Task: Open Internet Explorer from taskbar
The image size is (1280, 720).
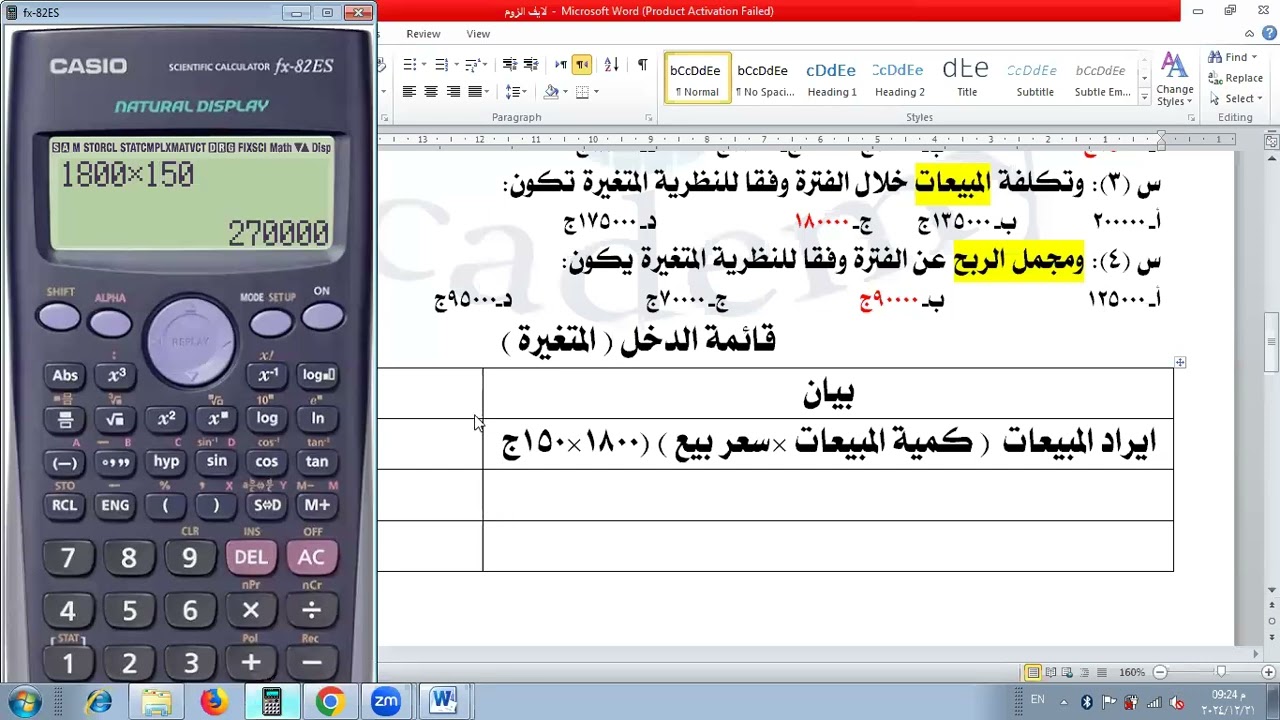Action: pyautogui.click(x=99, y=701)
